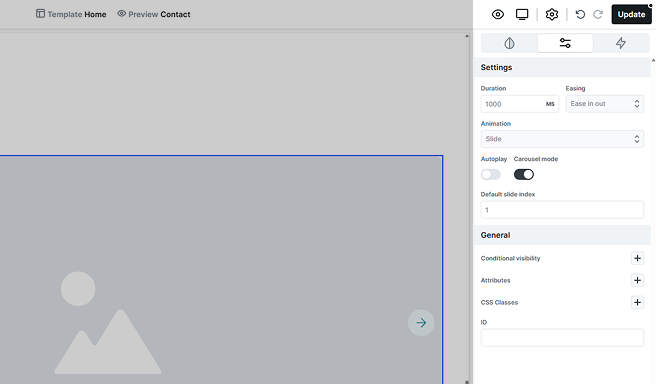The height and width of the screenshot is (384, 656).
Task: Click the next slide arrow button
Action: pyautogui.click(x=421, y=323)
